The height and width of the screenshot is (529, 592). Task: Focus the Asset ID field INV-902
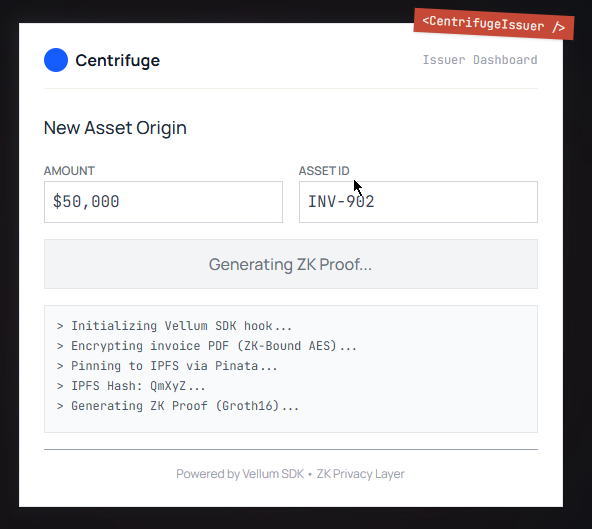418,202
